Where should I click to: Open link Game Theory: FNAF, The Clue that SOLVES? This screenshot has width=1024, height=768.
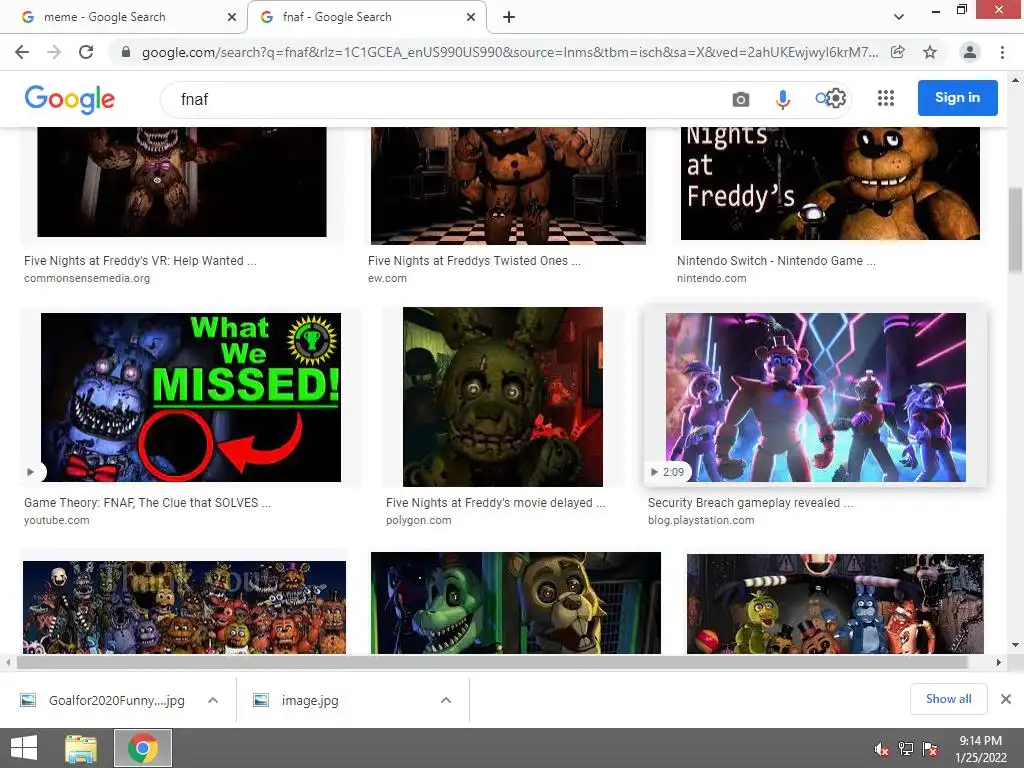click(x=147, y=503)
